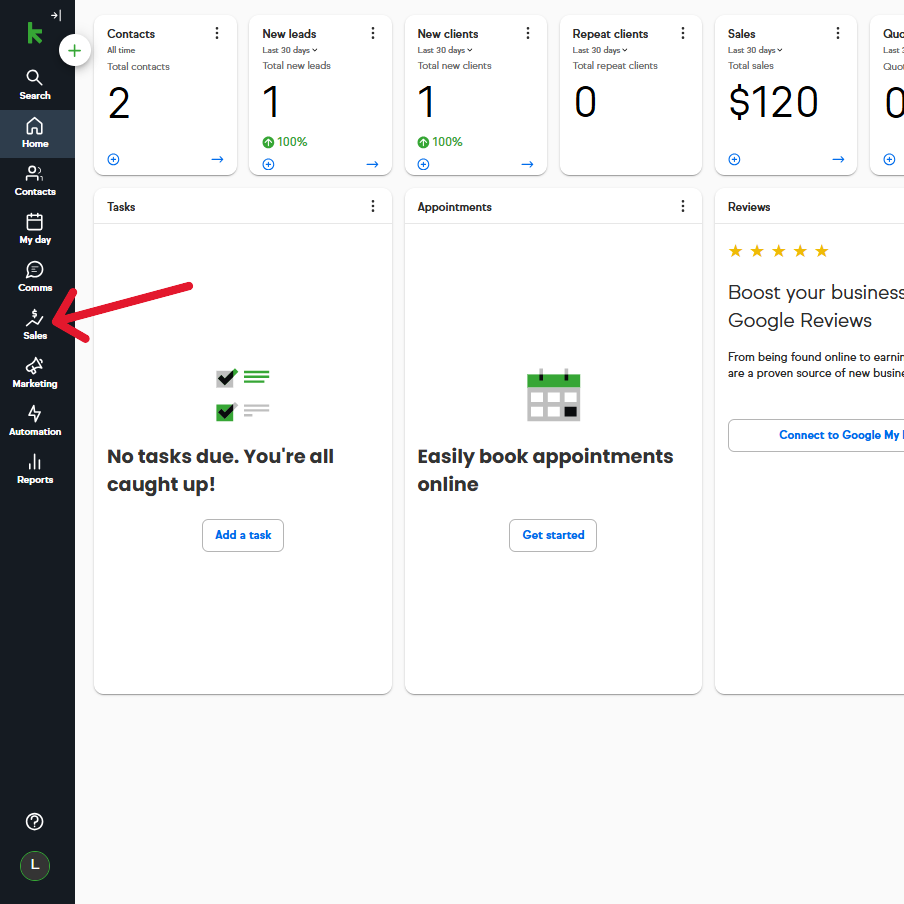This screenshot has height=904, width=904.
Task: Follow the arrow on Contacts card
Action: point(217,159)
